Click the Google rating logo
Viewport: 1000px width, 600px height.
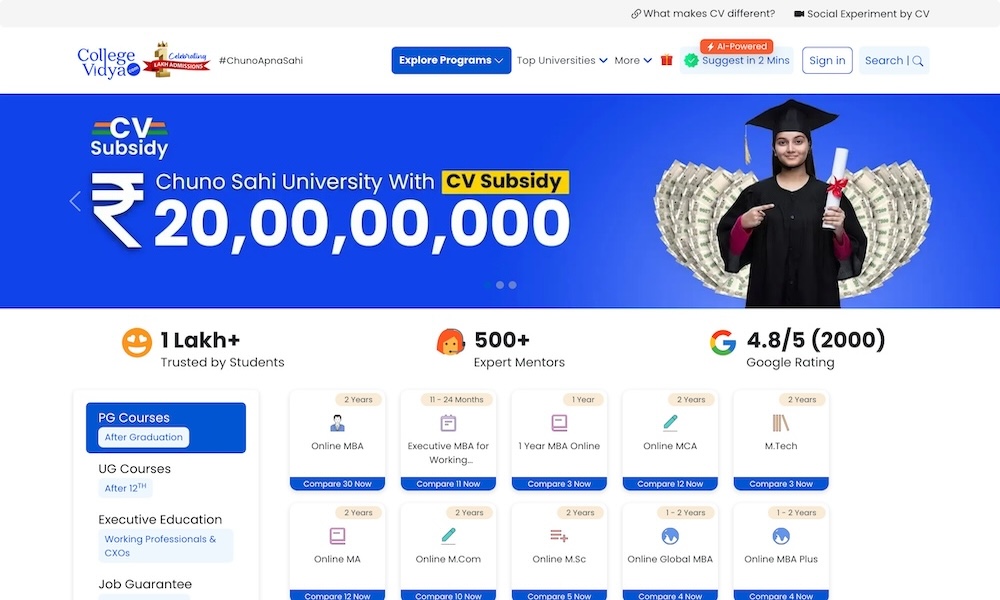pyautogui.click(x=723, y=342)
